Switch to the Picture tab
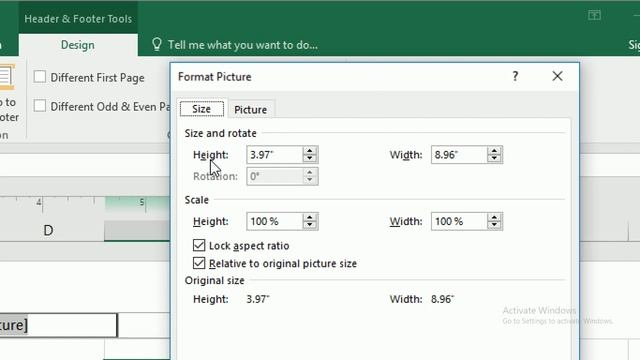Screen dimensions: 640x360 250,109
